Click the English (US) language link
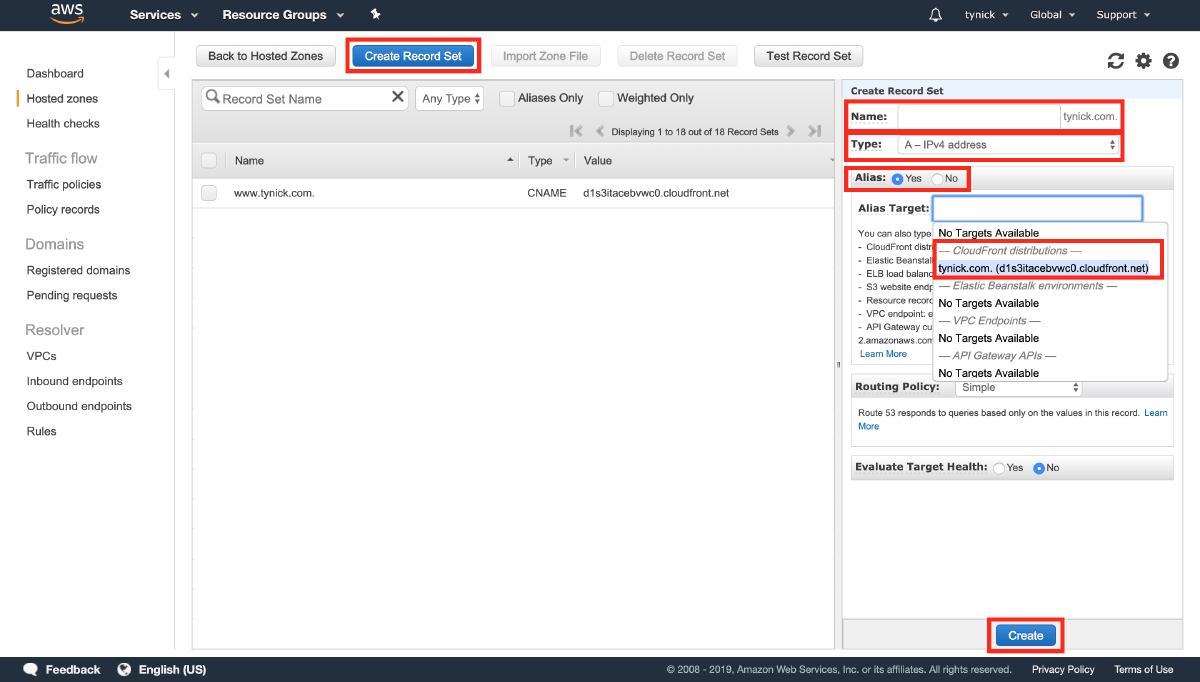The width and height of the screenshot is (1200, 682). [x=173, y=669]
